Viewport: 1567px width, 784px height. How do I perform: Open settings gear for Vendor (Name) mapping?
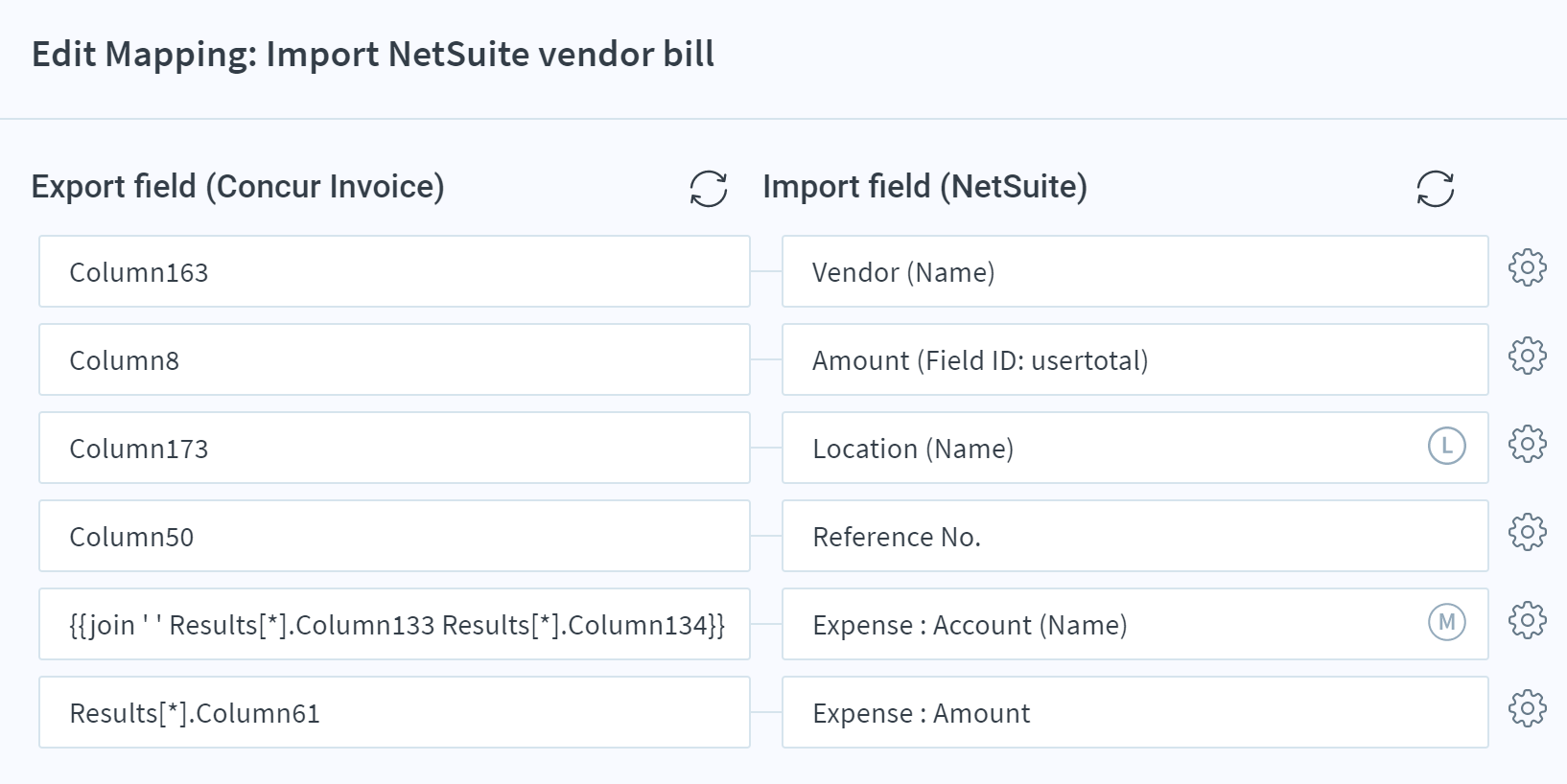click(x=1528, y=267)
